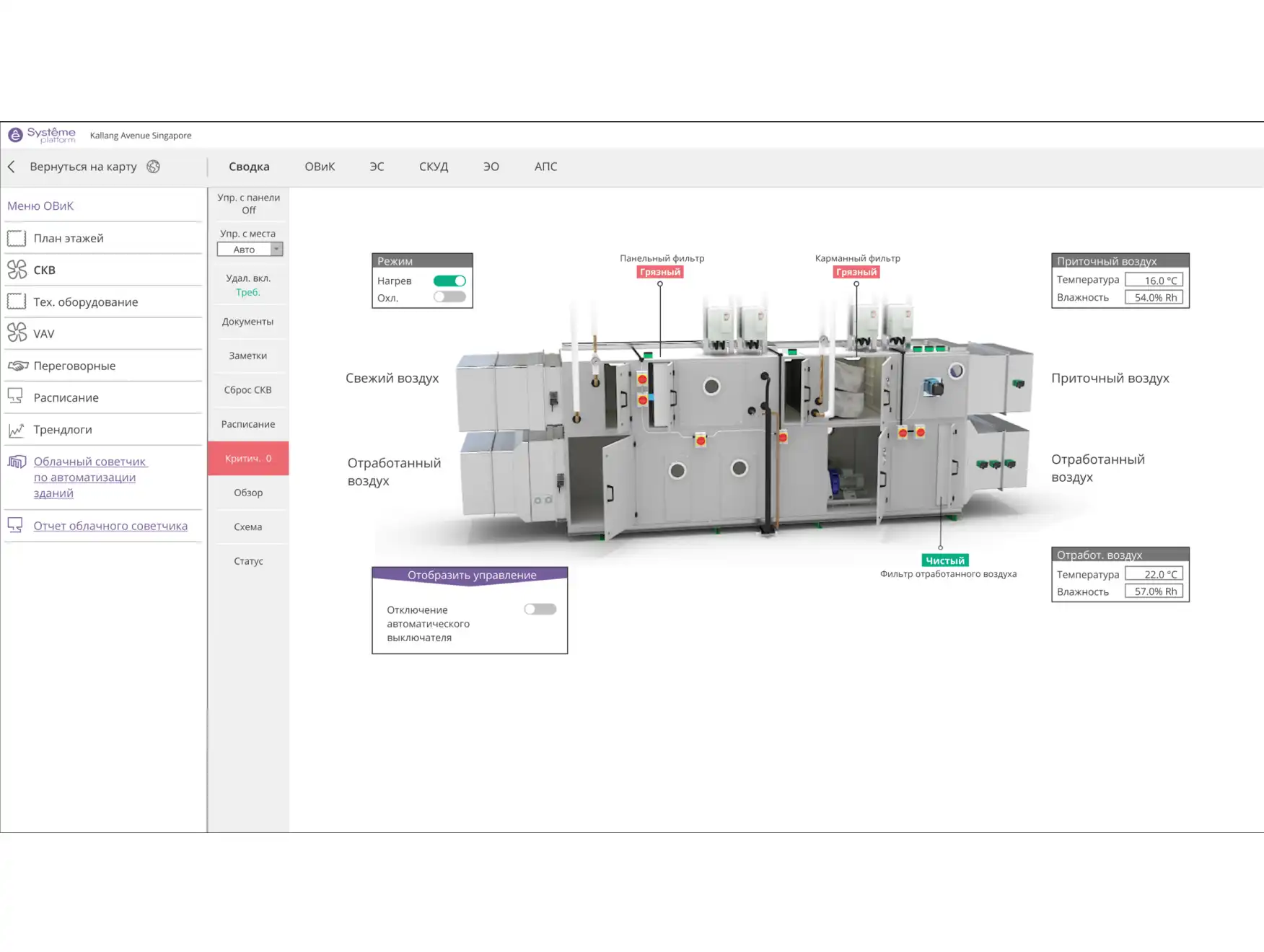Click the building icon for Облачный советчик

point(17,462)
